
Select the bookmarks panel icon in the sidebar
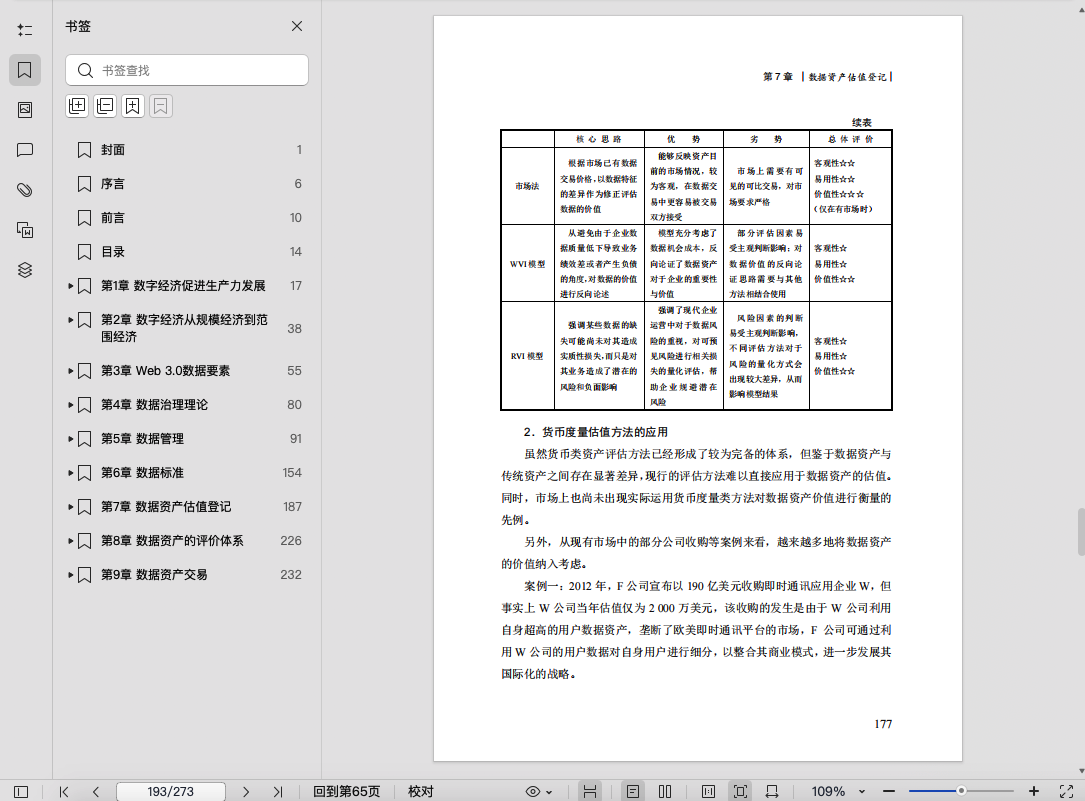click(25, 70)
